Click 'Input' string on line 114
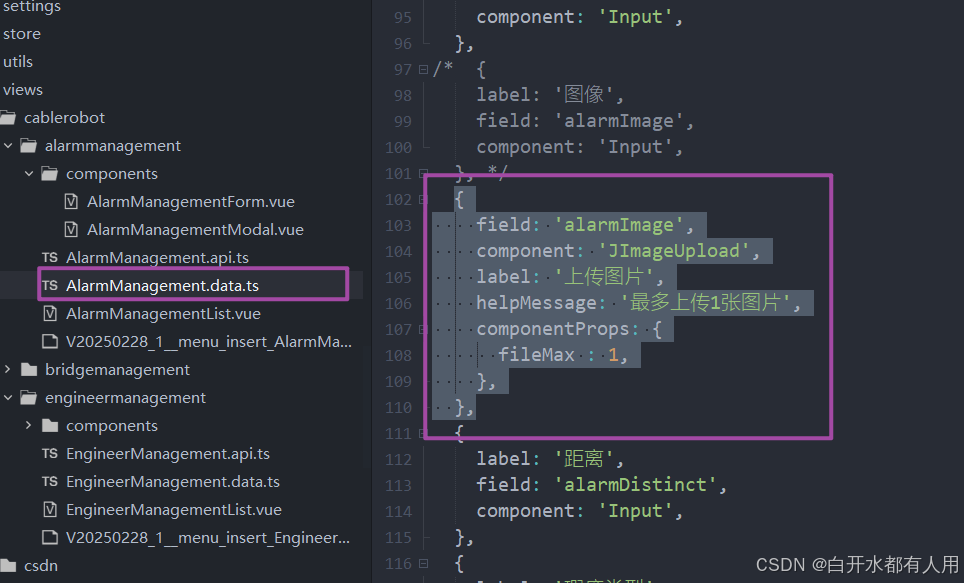The width and height of the screenshot is (964, 583). [634, 511]
